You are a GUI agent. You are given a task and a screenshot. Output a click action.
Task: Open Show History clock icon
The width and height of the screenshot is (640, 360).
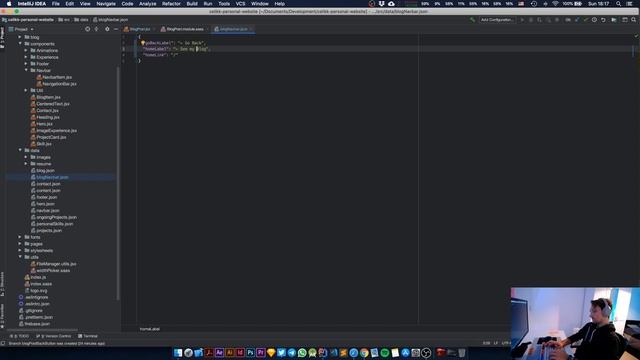(594, 20)
